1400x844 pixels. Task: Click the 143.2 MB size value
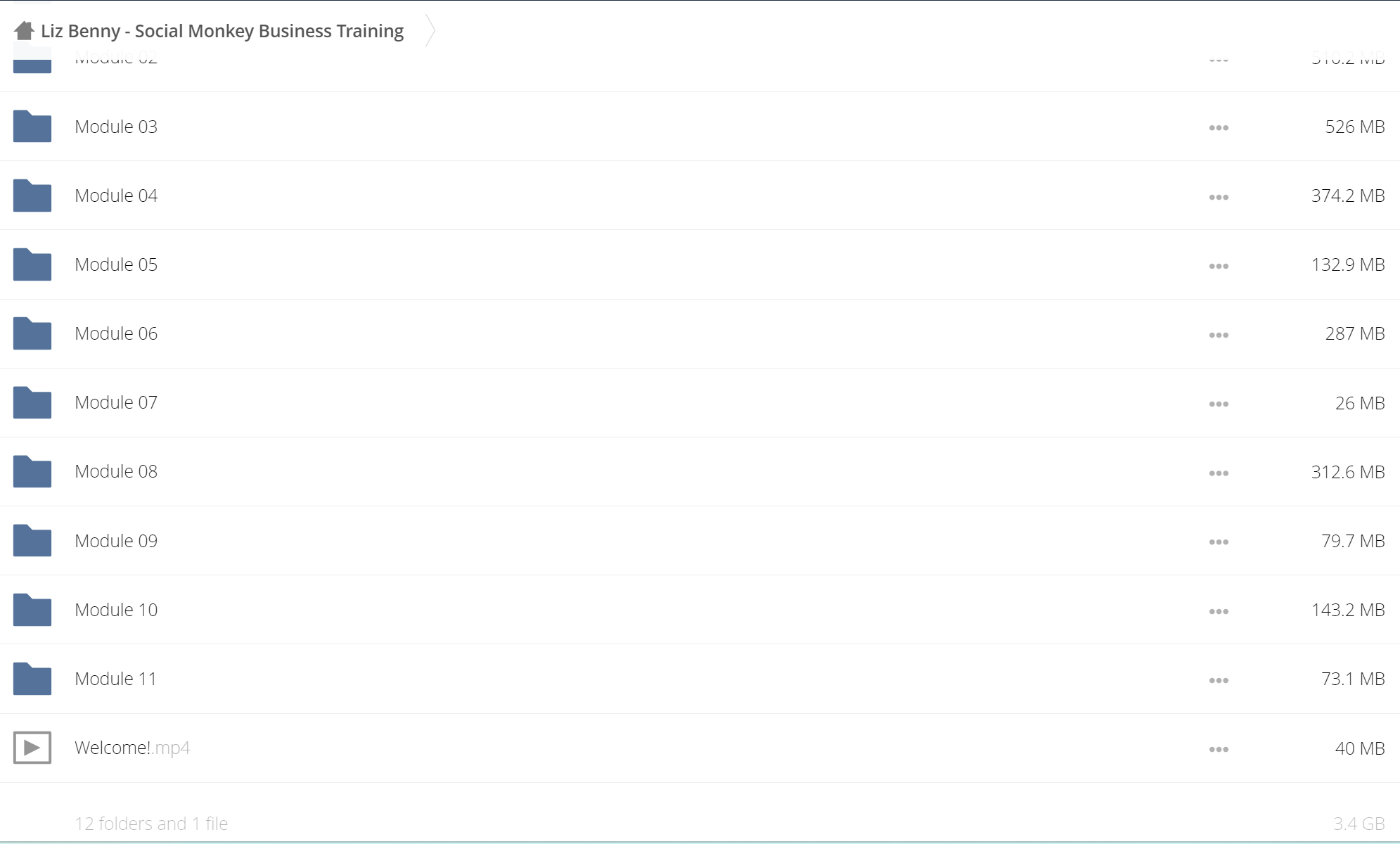1348,610
